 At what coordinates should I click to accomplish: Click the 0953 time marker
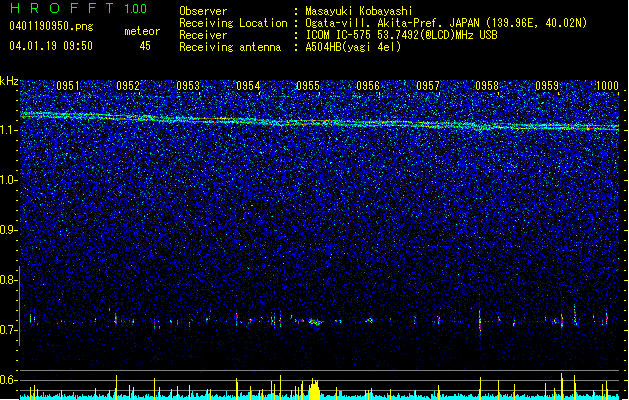click(x=188, y=86)
